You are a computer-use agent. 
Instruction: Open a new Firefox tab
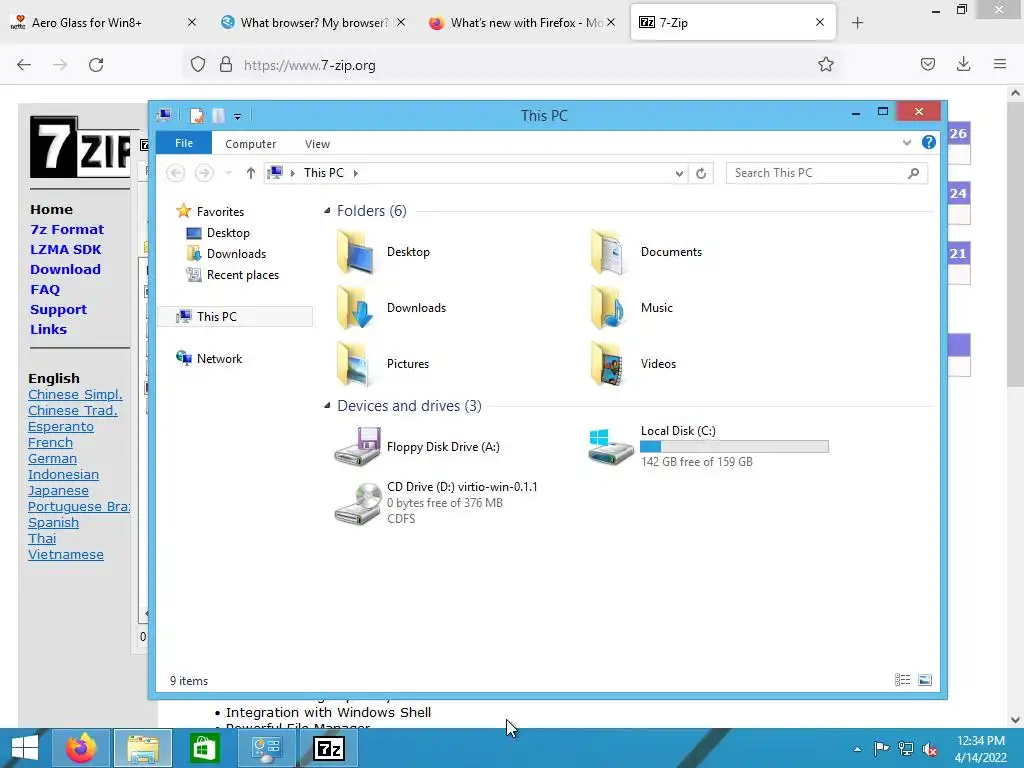[x=857, y=23]
